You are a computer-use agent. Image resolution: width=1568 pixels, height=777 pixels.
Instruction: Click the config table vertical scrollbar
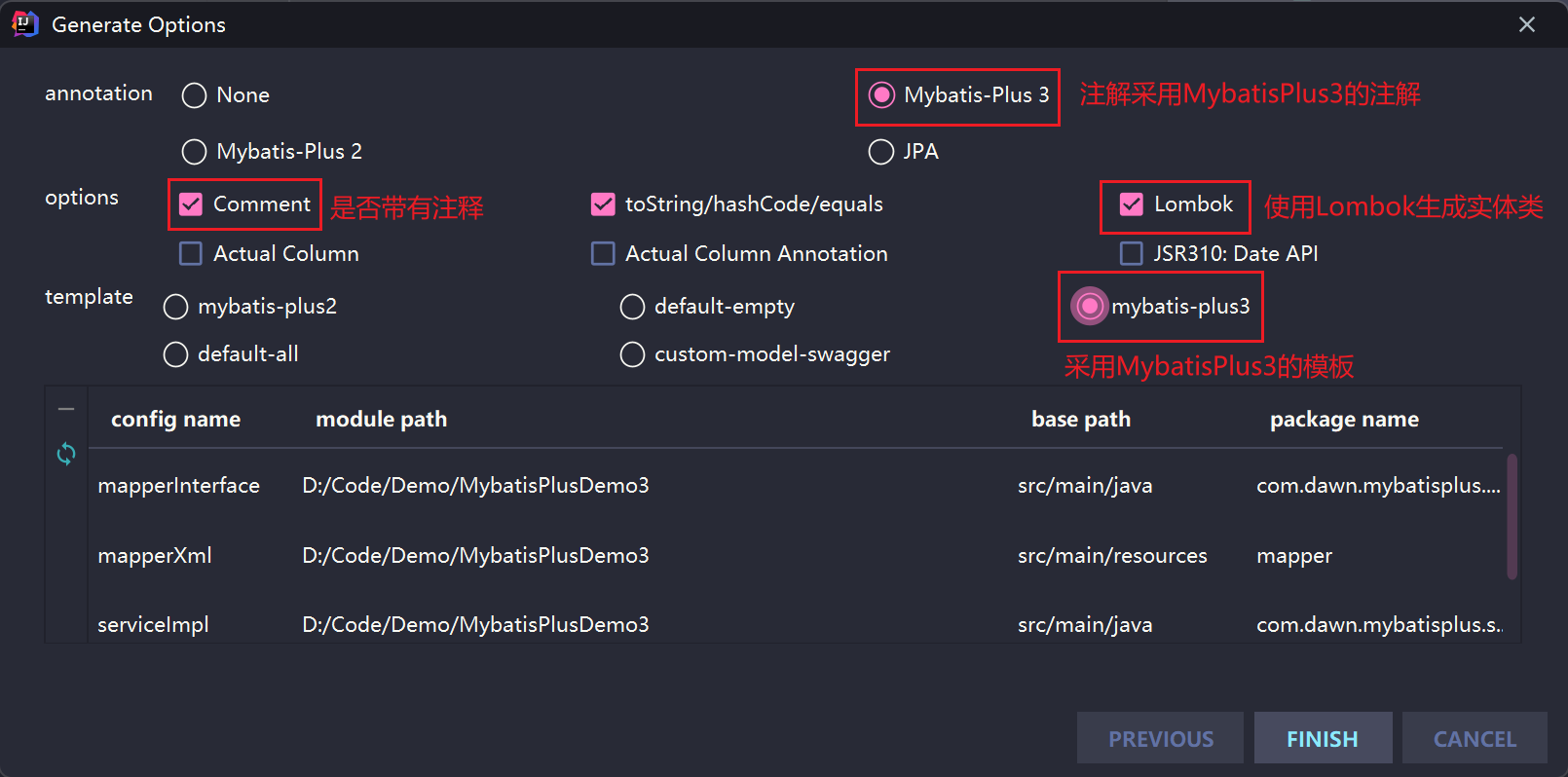[1512, 516]
